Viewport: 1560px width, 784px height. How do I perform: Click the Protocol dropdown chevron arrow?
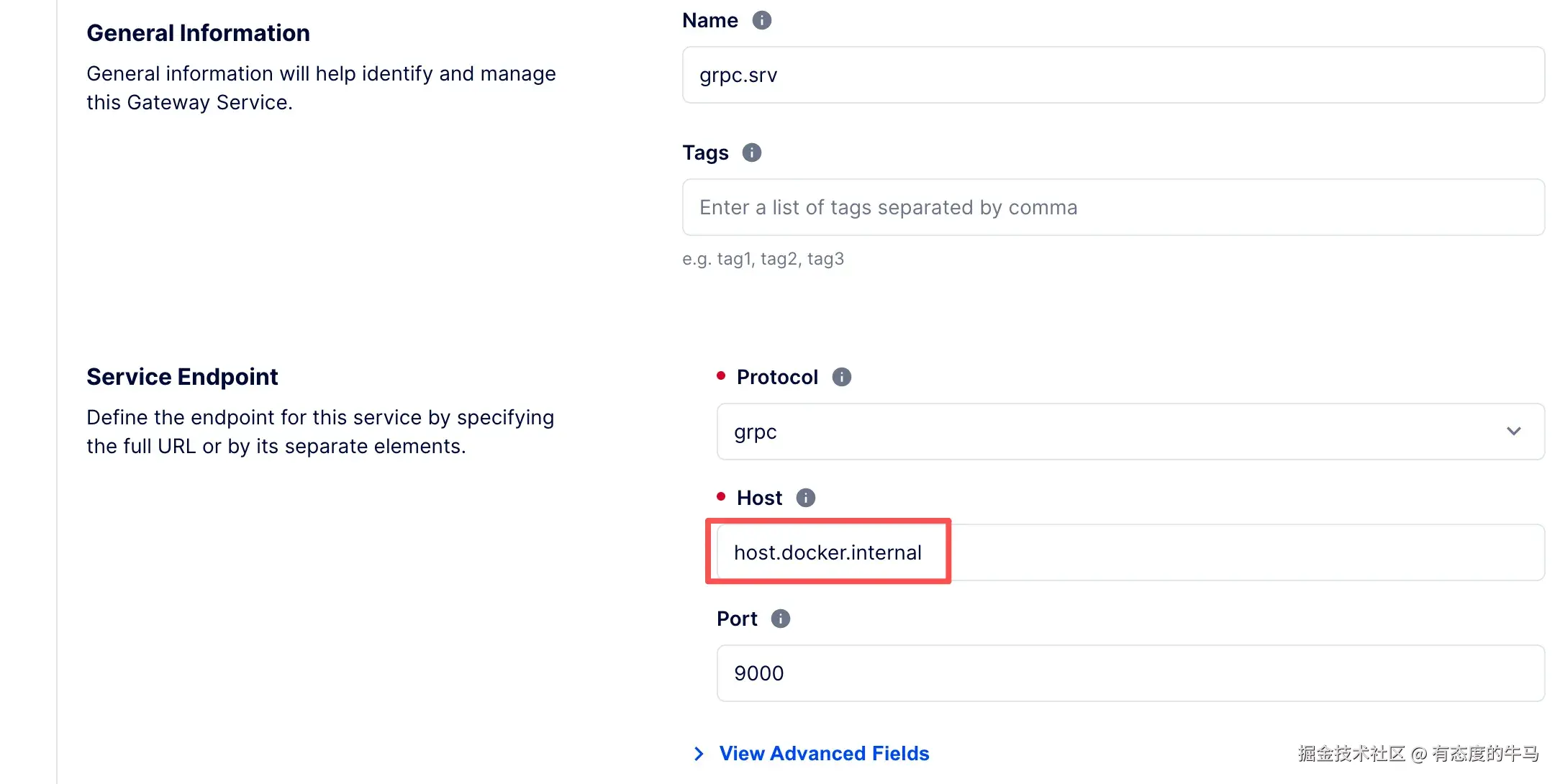point(1513,432)
